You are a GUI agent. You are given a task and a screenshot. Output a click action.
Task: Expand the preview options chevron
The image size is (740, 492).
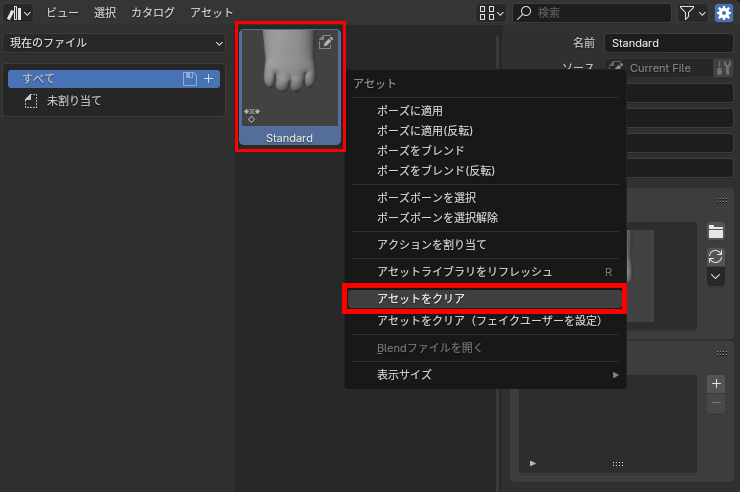(x=716, y=276)
